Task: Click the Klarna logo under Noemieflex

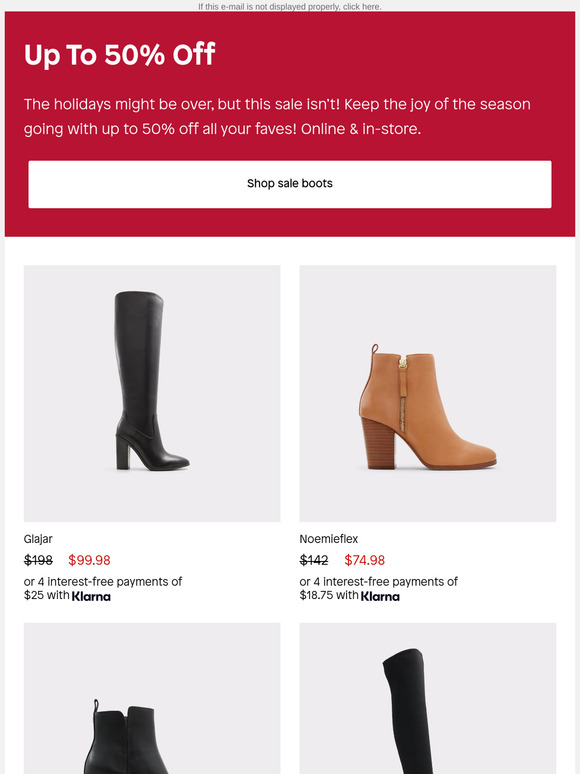Action: tap(380, 596)
